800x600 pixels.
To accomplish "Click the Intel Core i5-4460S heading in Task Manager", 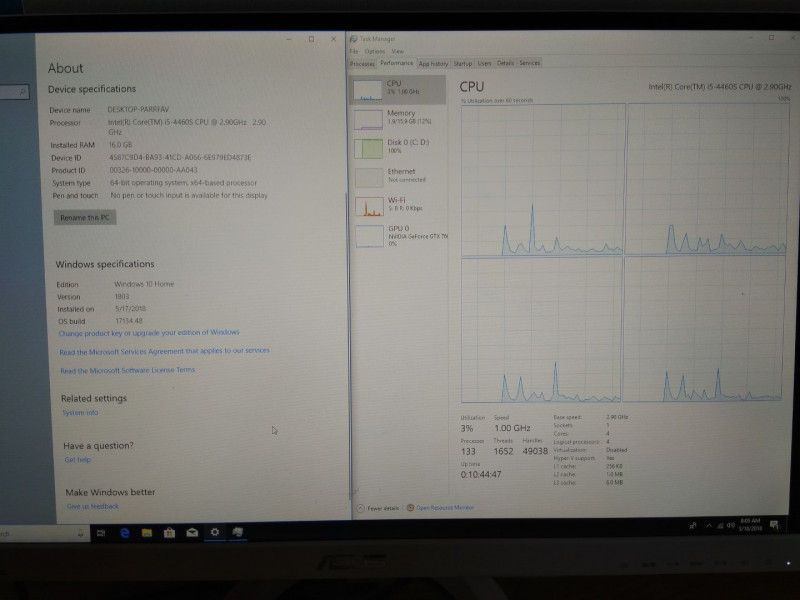I will [719, 87].
